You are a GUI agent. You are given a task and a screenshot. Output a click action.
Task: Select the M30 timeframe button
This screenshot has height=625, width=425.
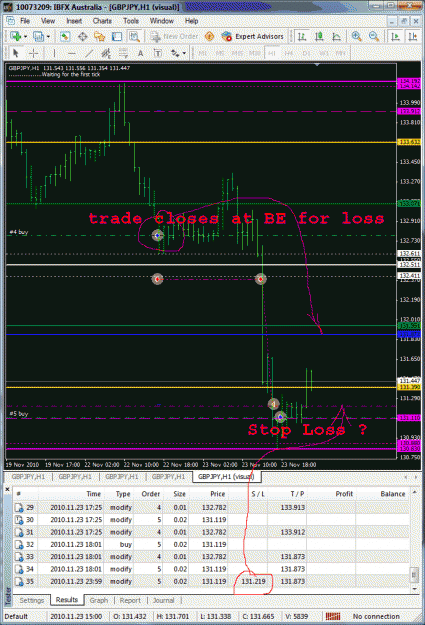point(255,53)
